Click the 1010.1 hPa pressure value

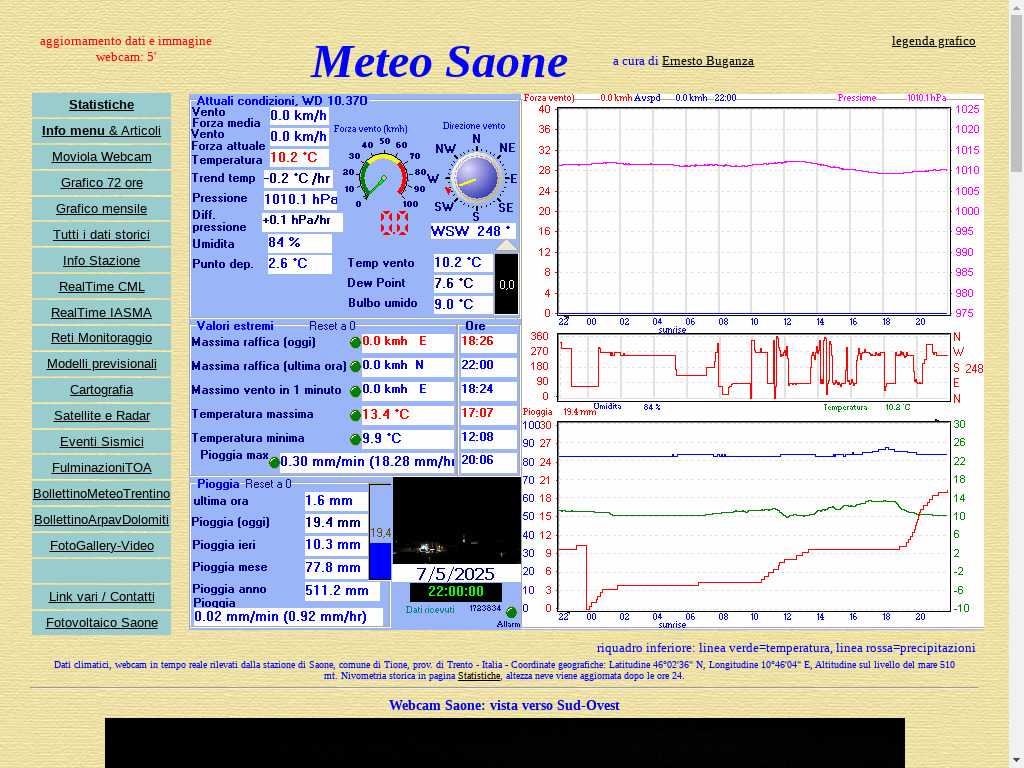point(300,199)
